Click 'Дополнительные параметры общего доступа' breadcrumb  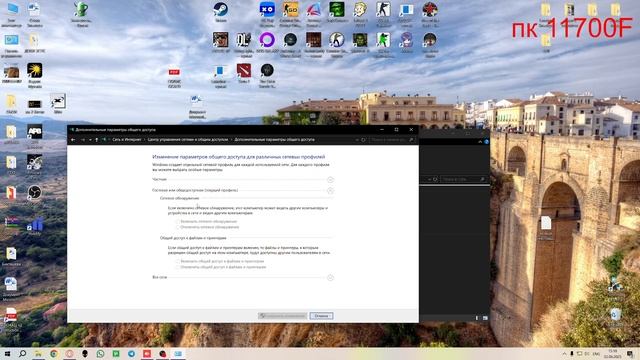point(274,140)
